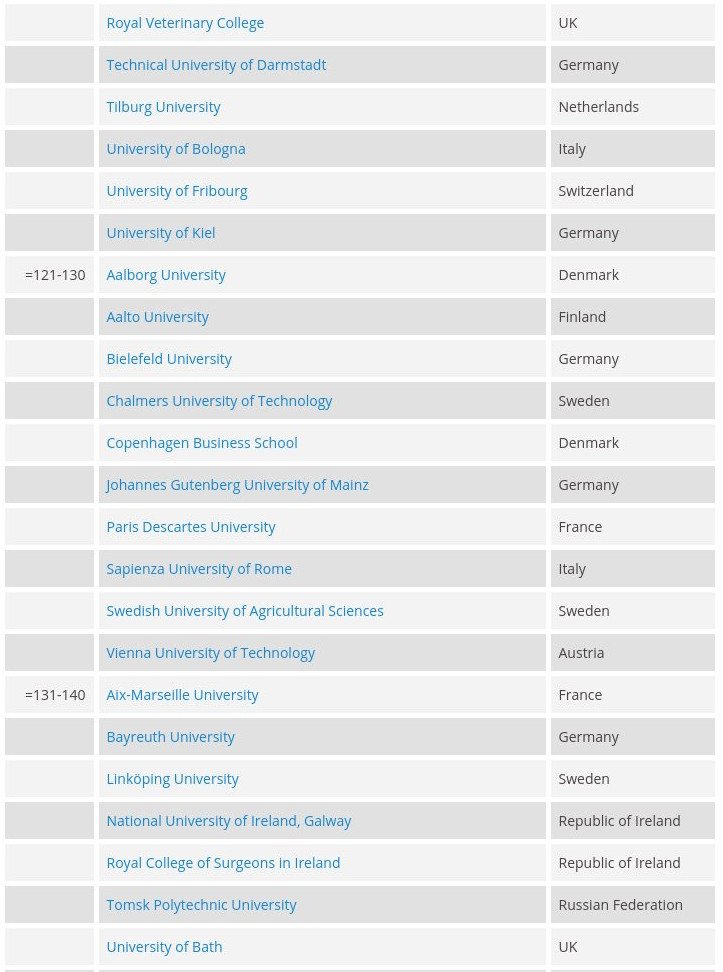The height and width of the screenshot is (972, 723).
Task: Open Tilburg University page
Action: [x=163, y=107]
